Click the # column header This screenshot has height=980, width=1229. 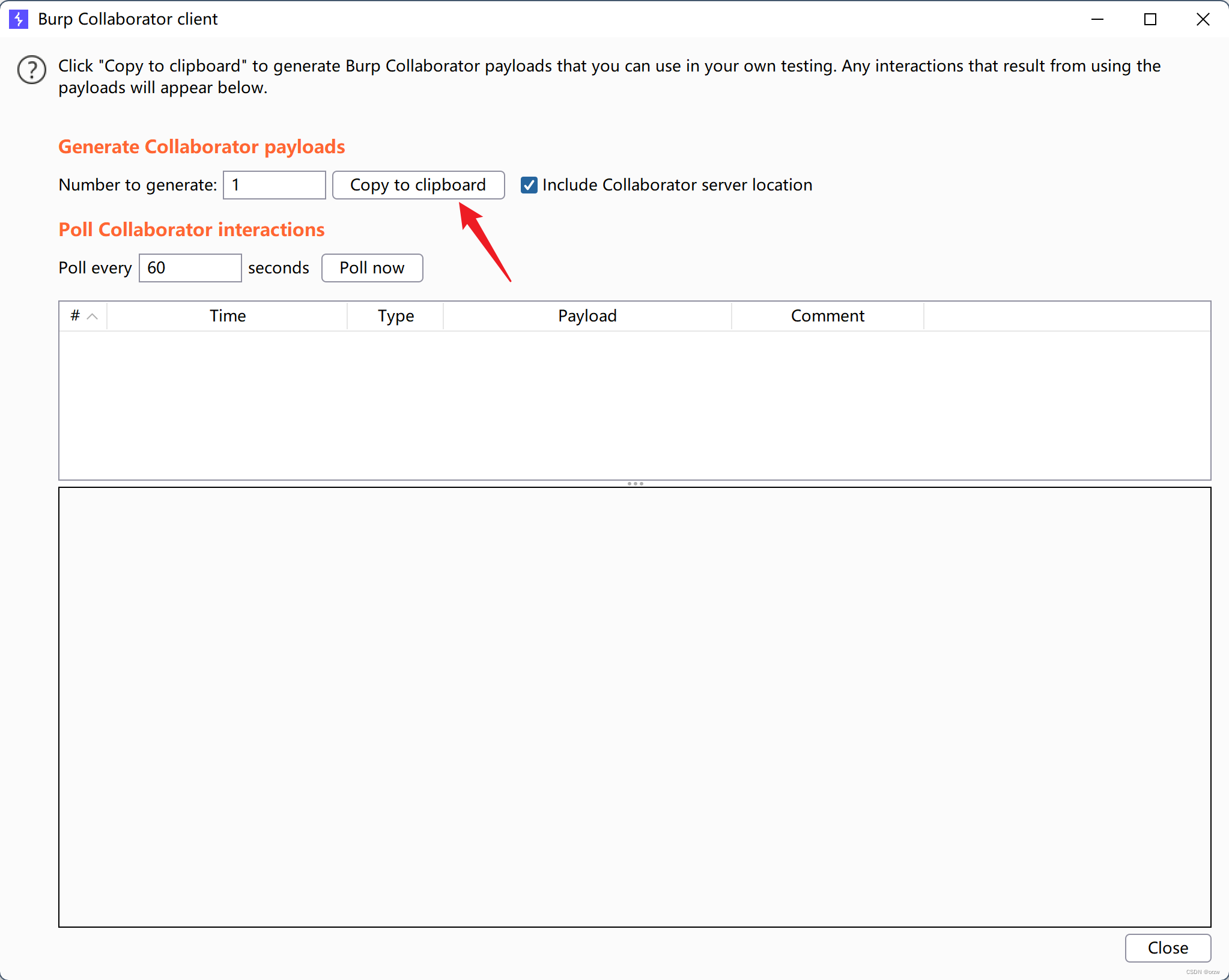click(x=75, y=316)
